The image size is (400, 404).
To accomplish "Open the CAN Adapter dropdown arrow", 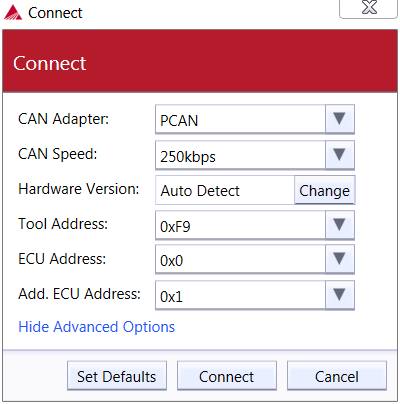I will coord(339,119).
